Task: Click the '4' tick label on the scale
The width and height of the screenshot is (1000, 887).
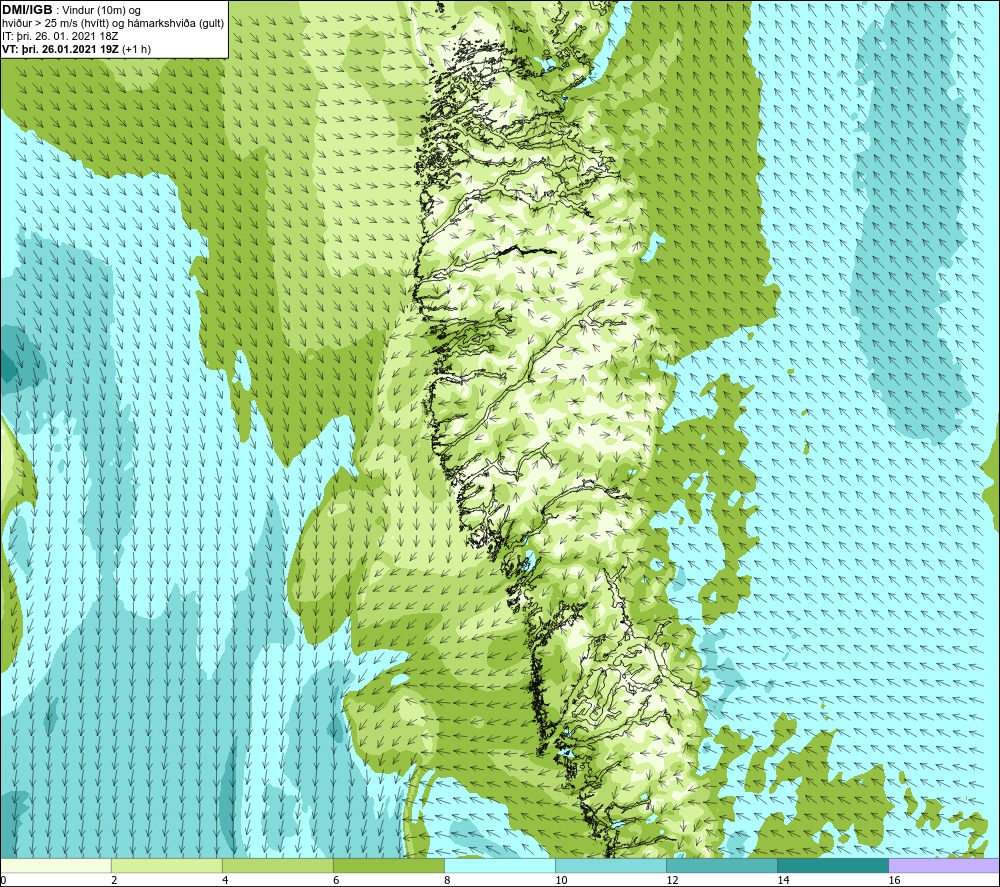Action: coord(225,881)
